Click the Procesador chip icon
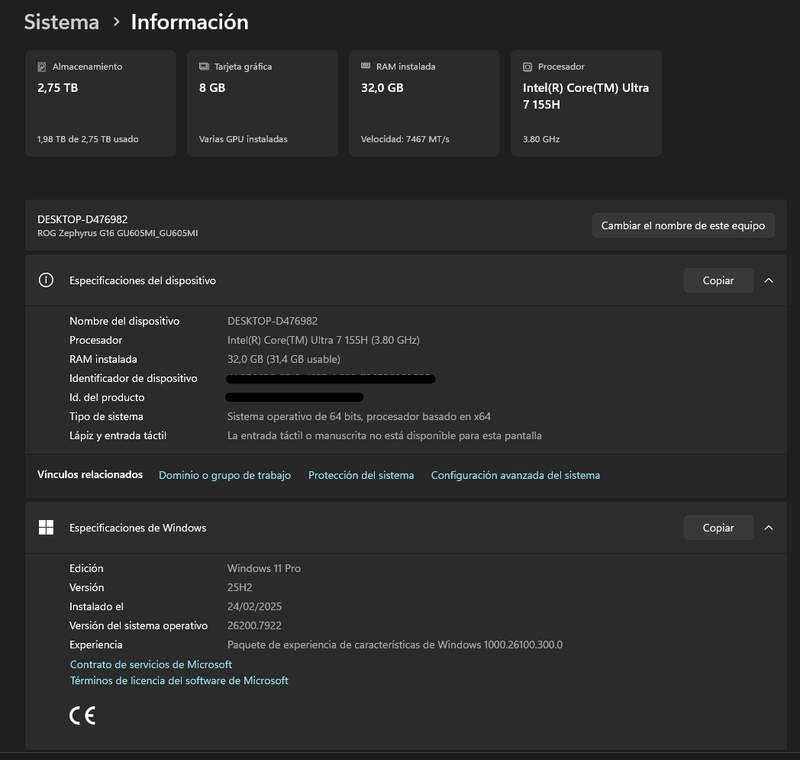The width and height of the screenshot is (800, 760). point(528,67)
